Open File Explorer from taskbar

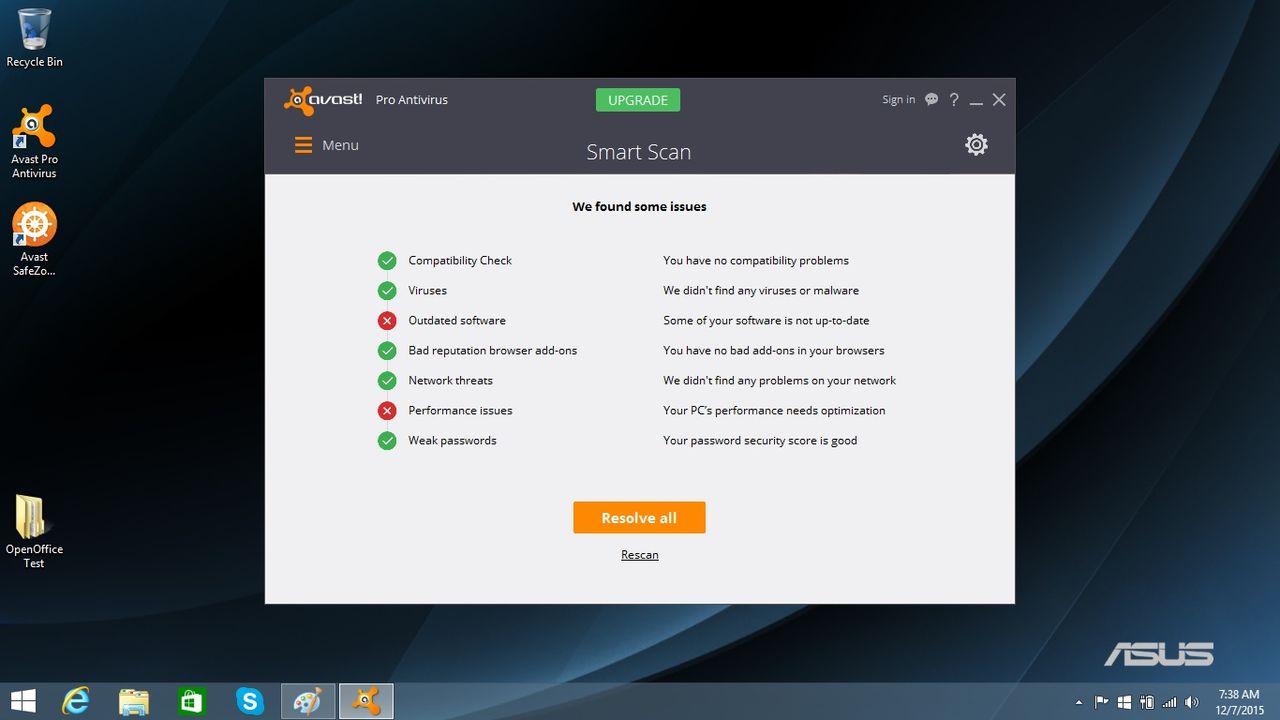pos(134,701)
